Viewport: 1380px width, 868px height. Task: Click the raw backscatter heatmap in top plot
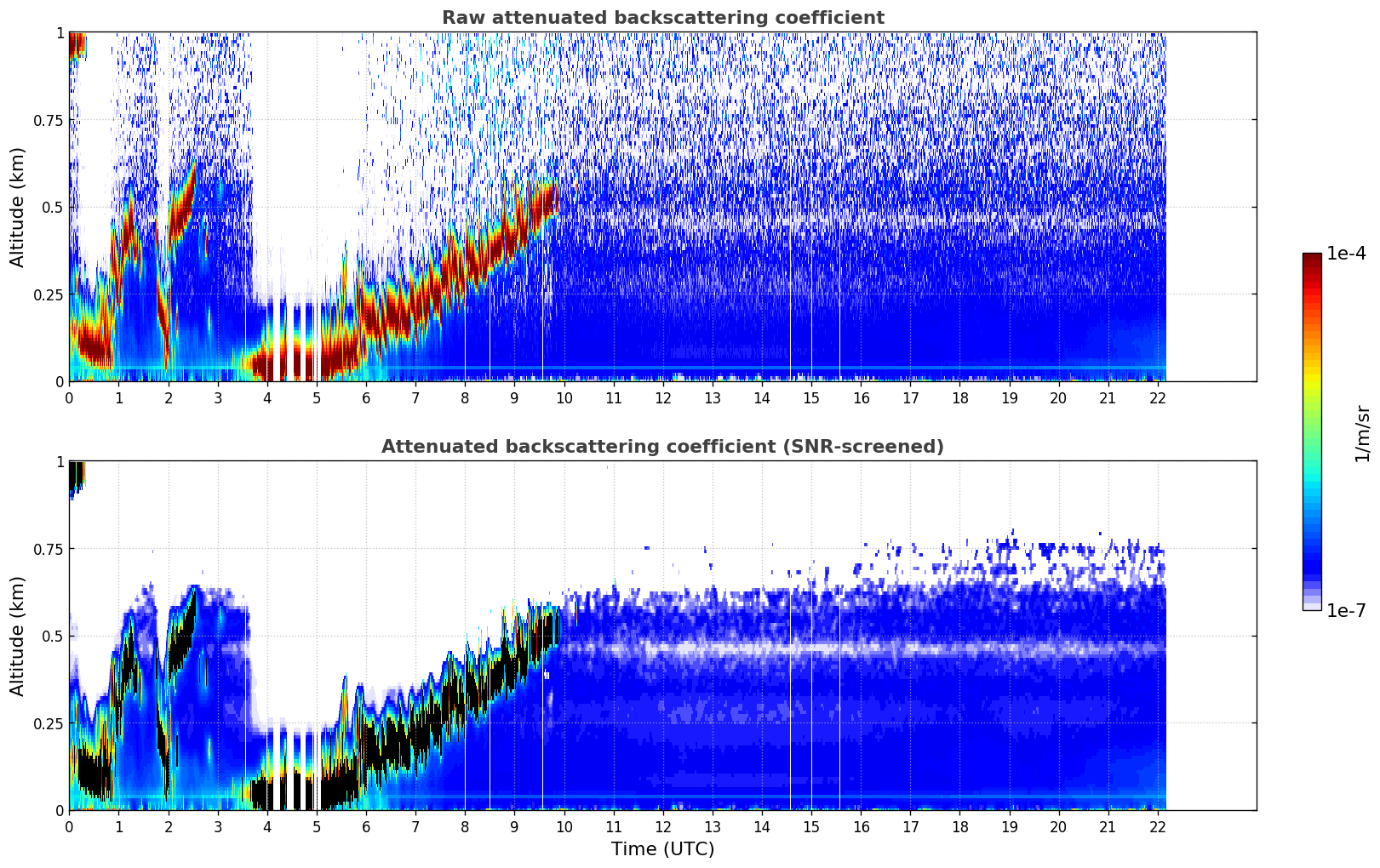[662, 207]
